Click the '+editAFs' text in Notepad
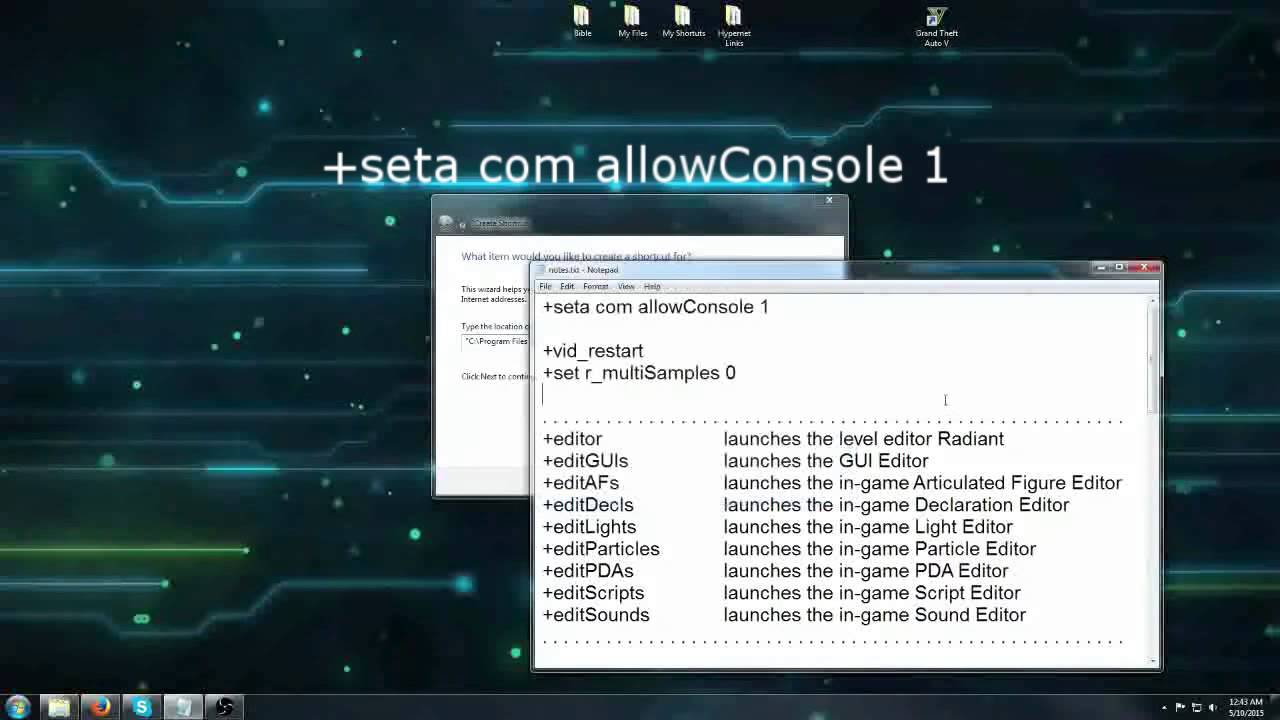1280x720 pixels. pos(580,483)
